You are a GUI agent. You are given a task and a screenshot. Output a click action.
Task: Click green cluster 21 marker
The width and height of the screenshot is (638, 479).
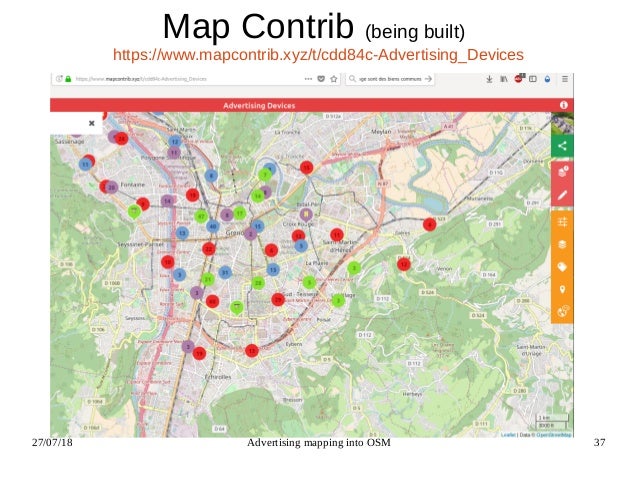pyautogui.click(x=208, y=279)
